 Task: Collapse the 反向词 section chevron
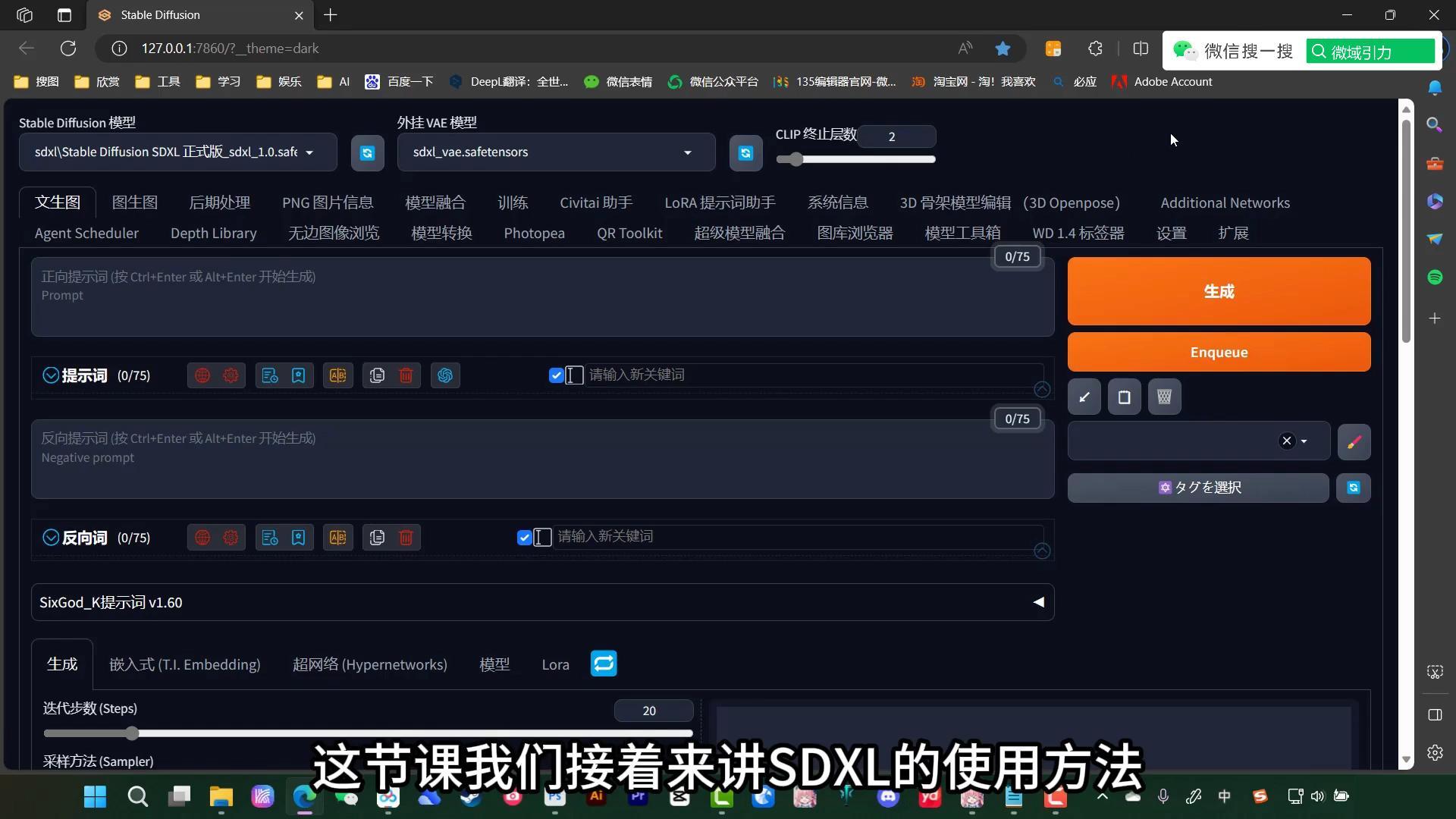click(51, 538)
